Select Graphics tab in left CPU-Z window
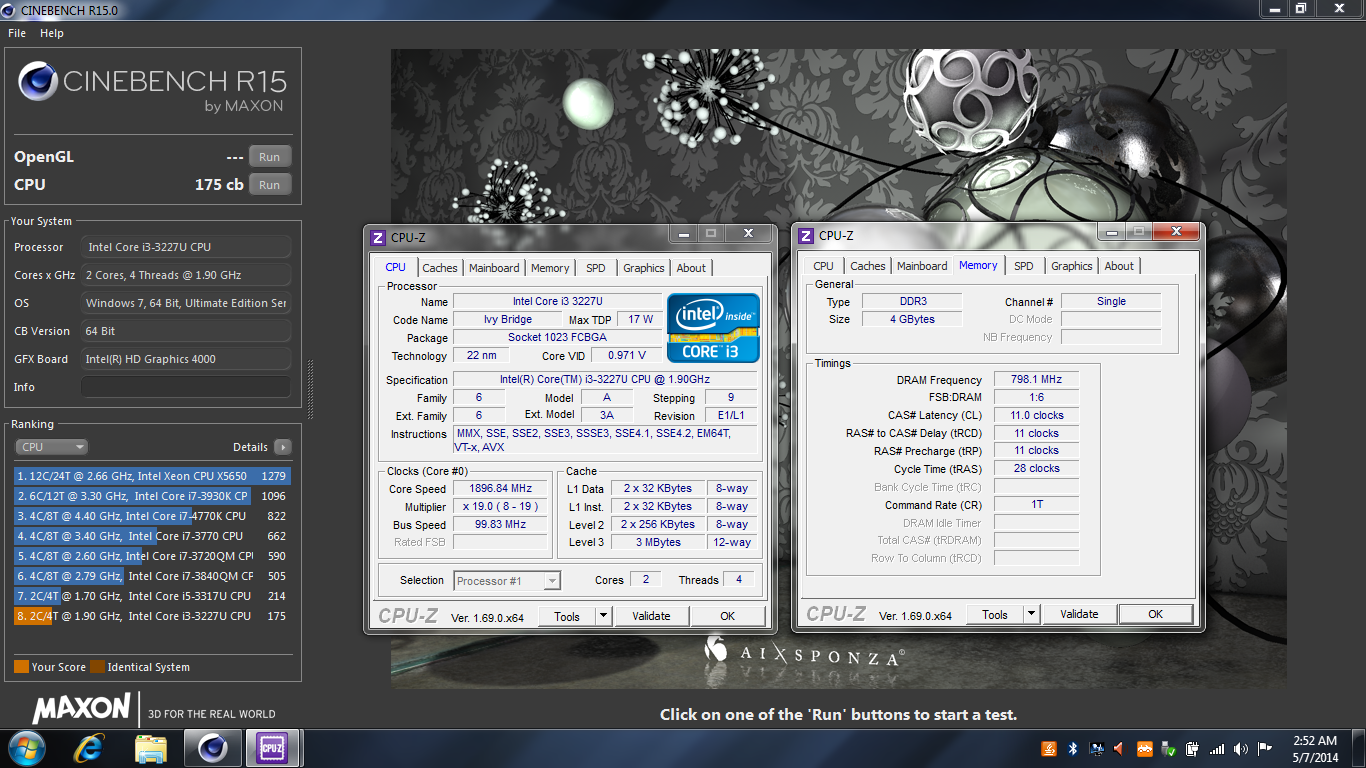 pos(644,268)
